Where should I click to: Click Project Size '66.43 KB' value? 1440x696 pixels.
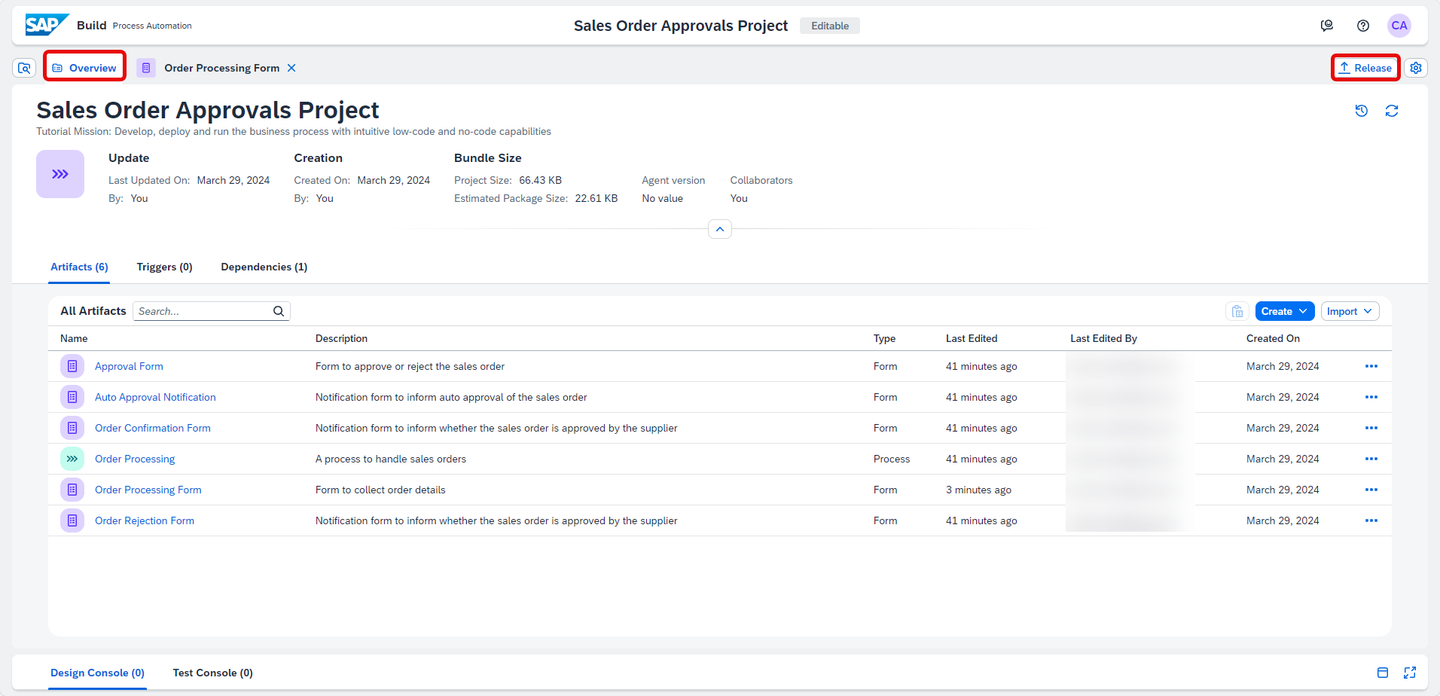[x=540, y=180]
